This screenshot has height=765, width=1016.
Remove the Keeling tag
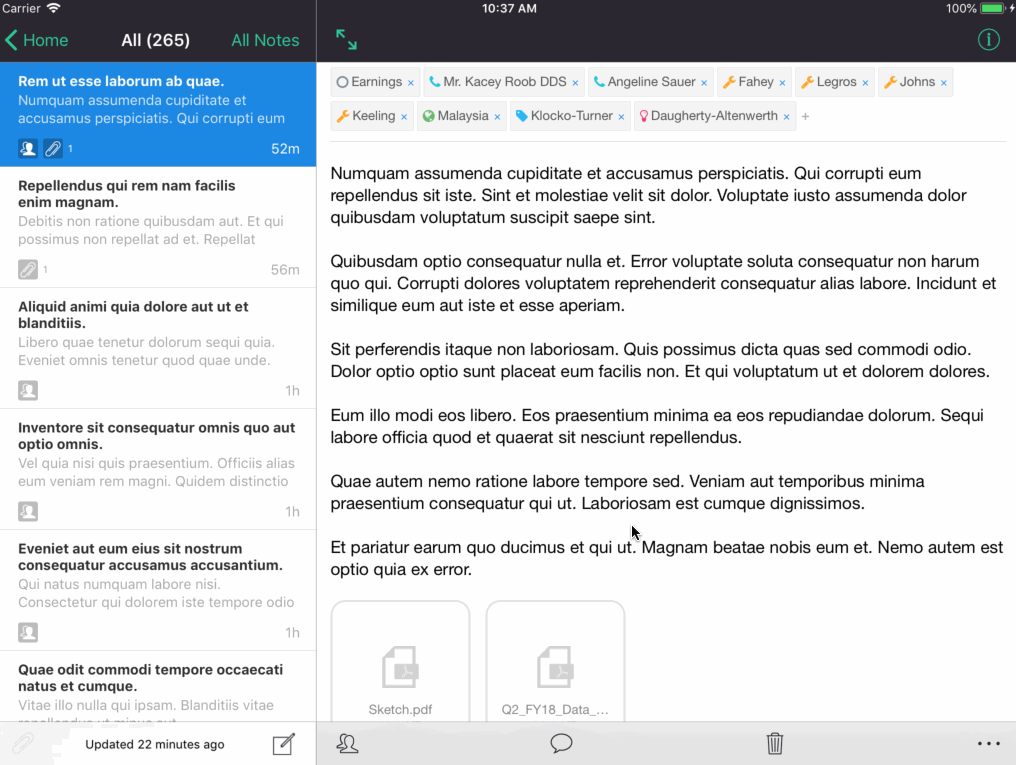[404, 117]
